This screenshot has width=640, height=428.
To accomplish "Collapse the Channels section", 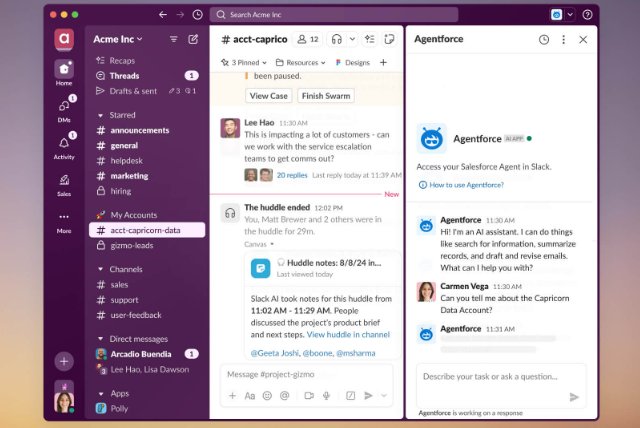I will pyautogui.click(x=100, y=269).
